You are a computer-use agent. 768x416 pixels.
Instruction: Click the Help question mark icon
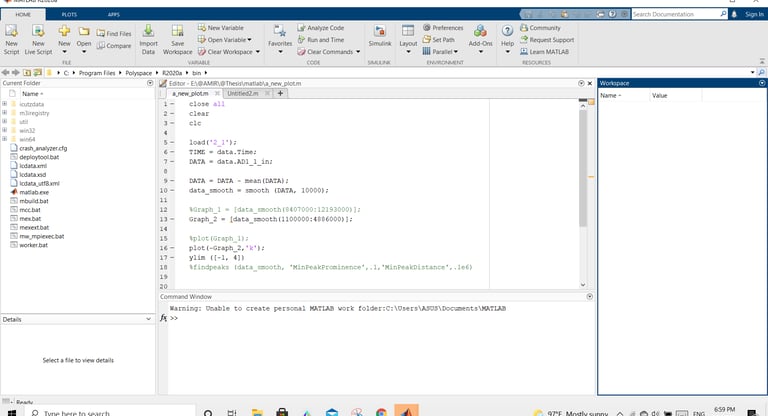tap(507, 31)
